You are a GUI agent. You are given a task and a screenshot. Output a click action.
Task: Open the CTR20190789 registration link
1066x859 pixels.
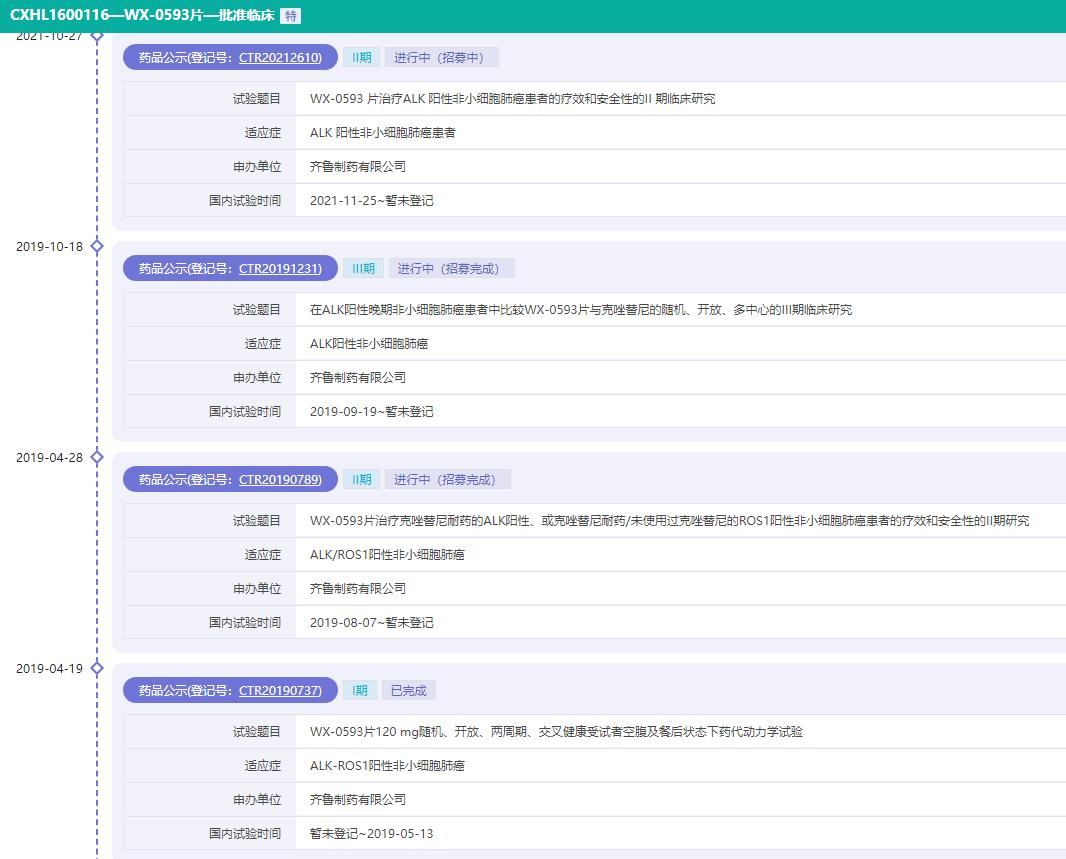click(280, 479)
